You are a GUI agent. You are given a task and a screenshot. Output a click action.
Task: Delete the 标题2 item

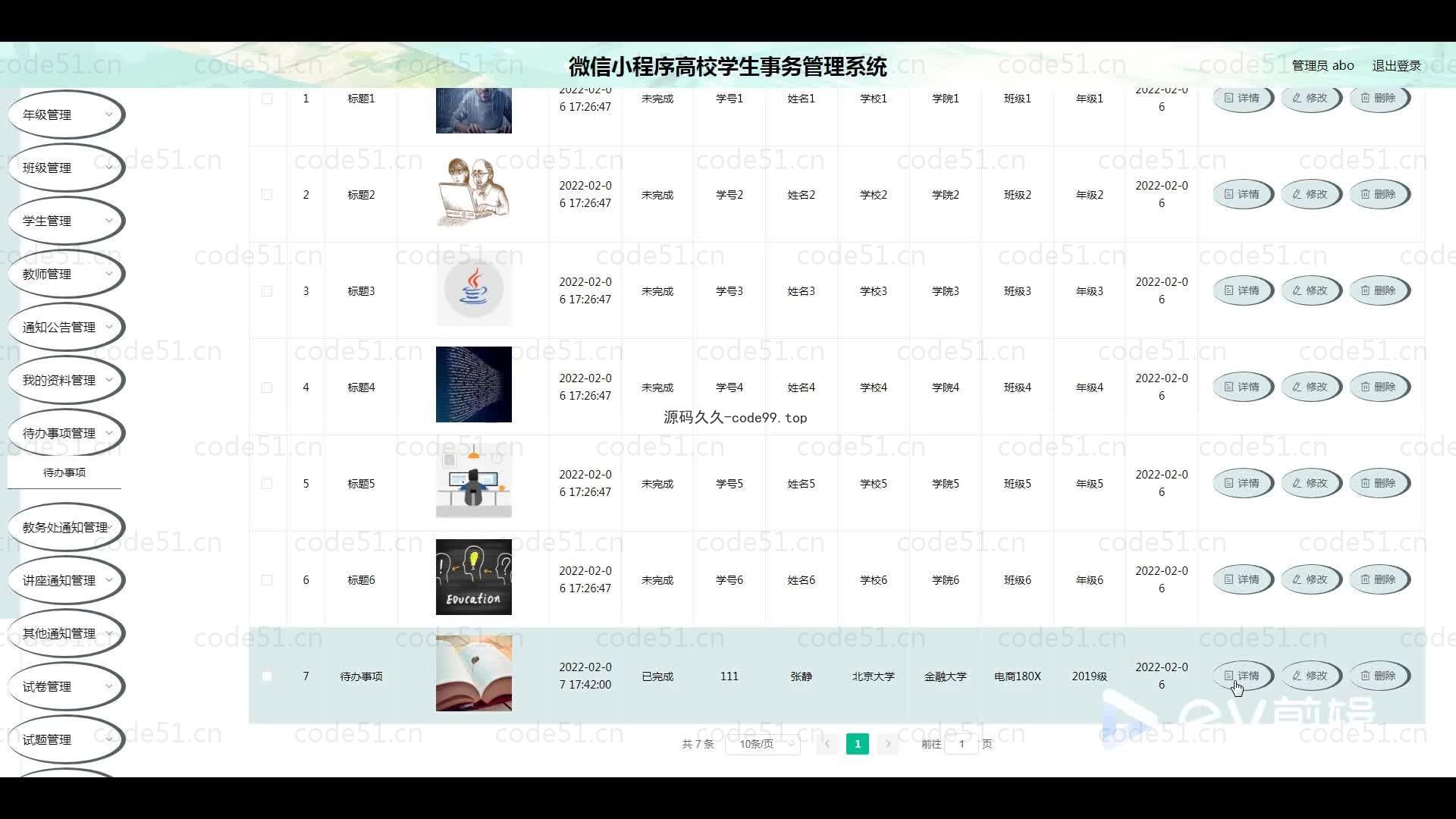click(1379, 194)
